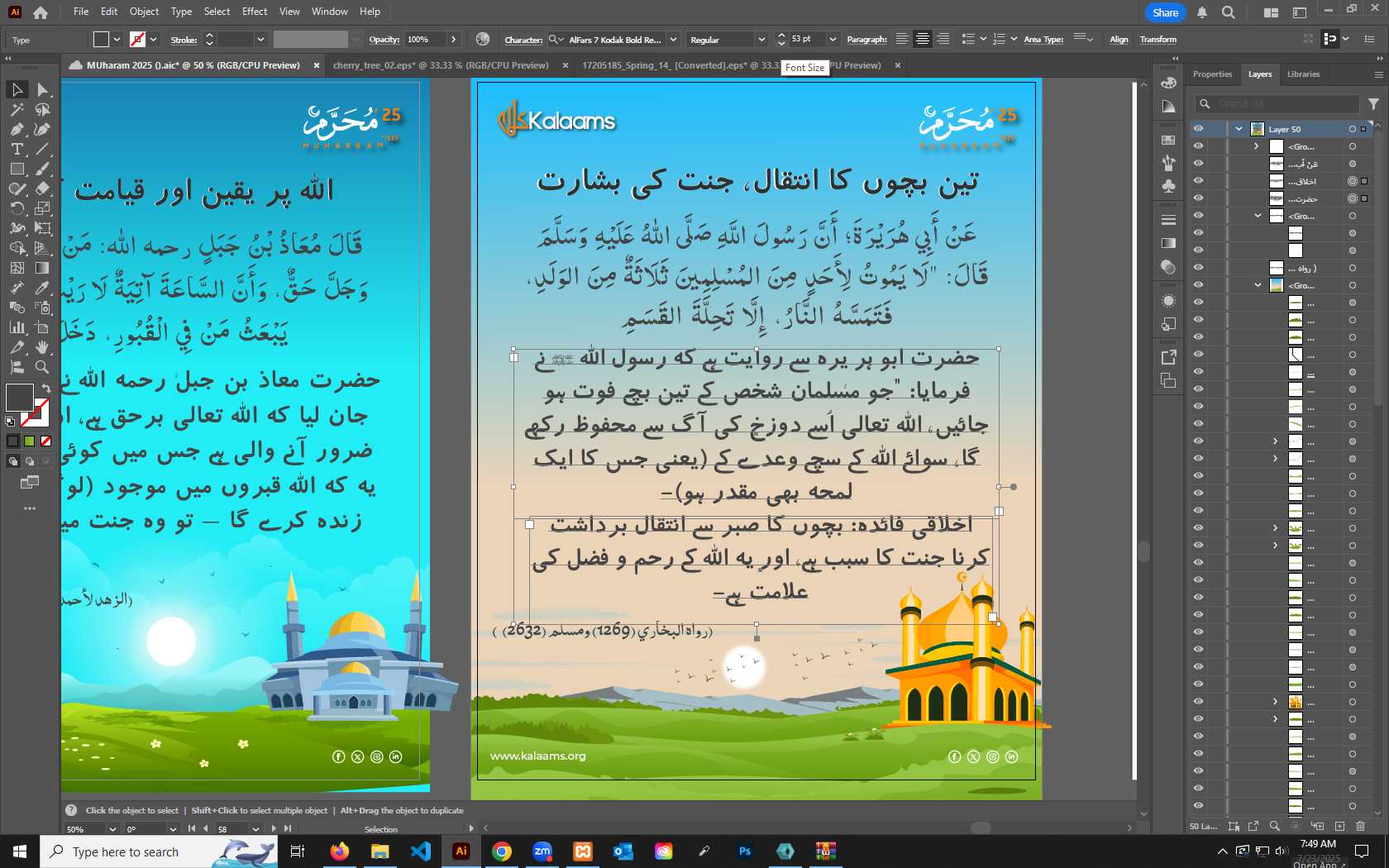Go to the Illustrator Home screen

[41, 12]
